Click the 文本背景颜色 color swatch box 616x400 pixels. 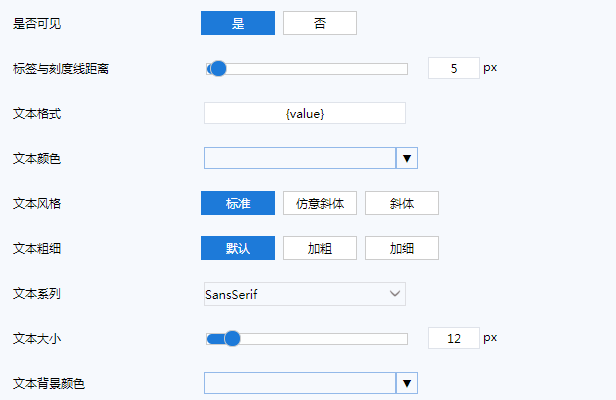click(x=300, y=383)
